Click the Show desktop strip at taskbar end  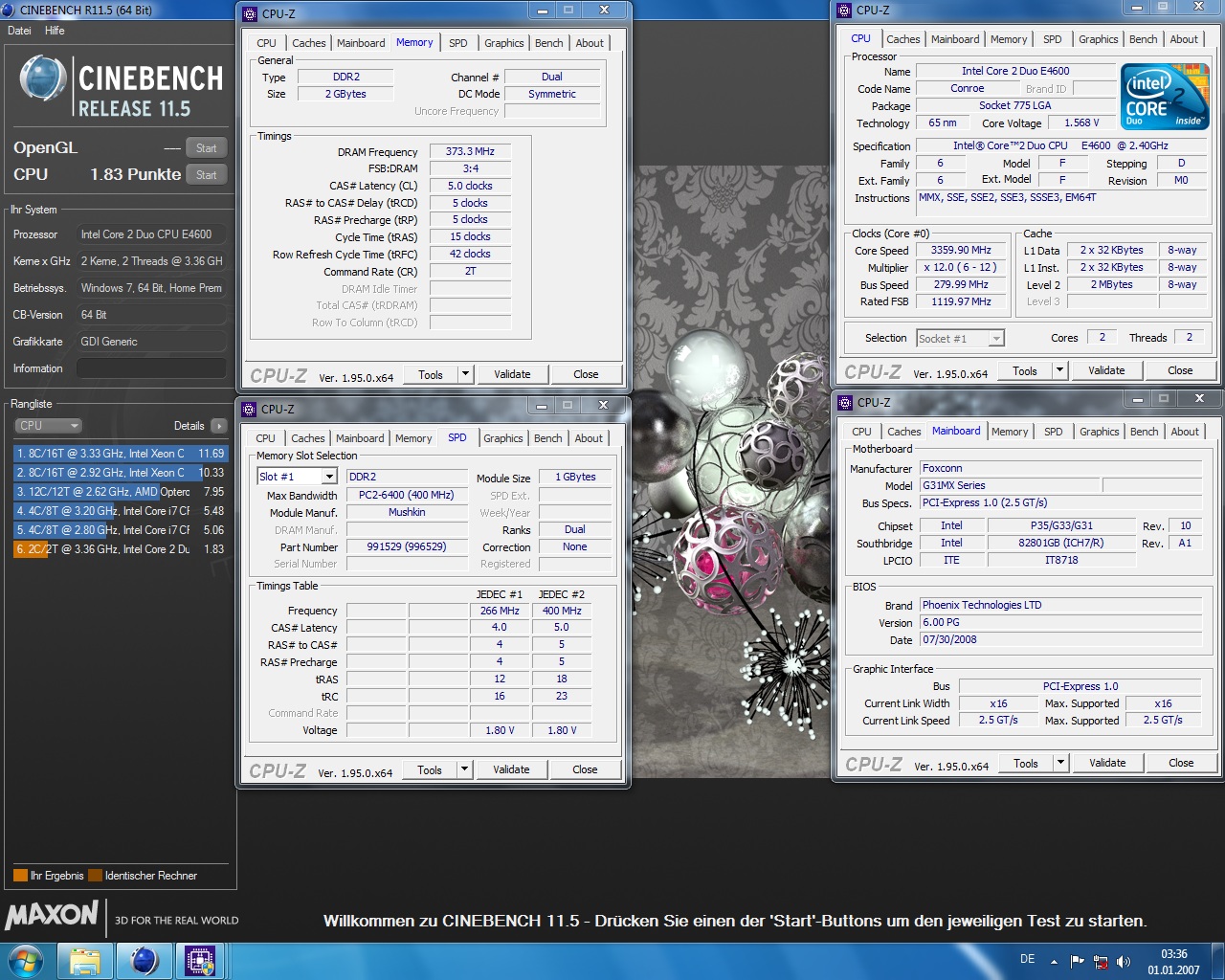click(x=1217, y=962)
